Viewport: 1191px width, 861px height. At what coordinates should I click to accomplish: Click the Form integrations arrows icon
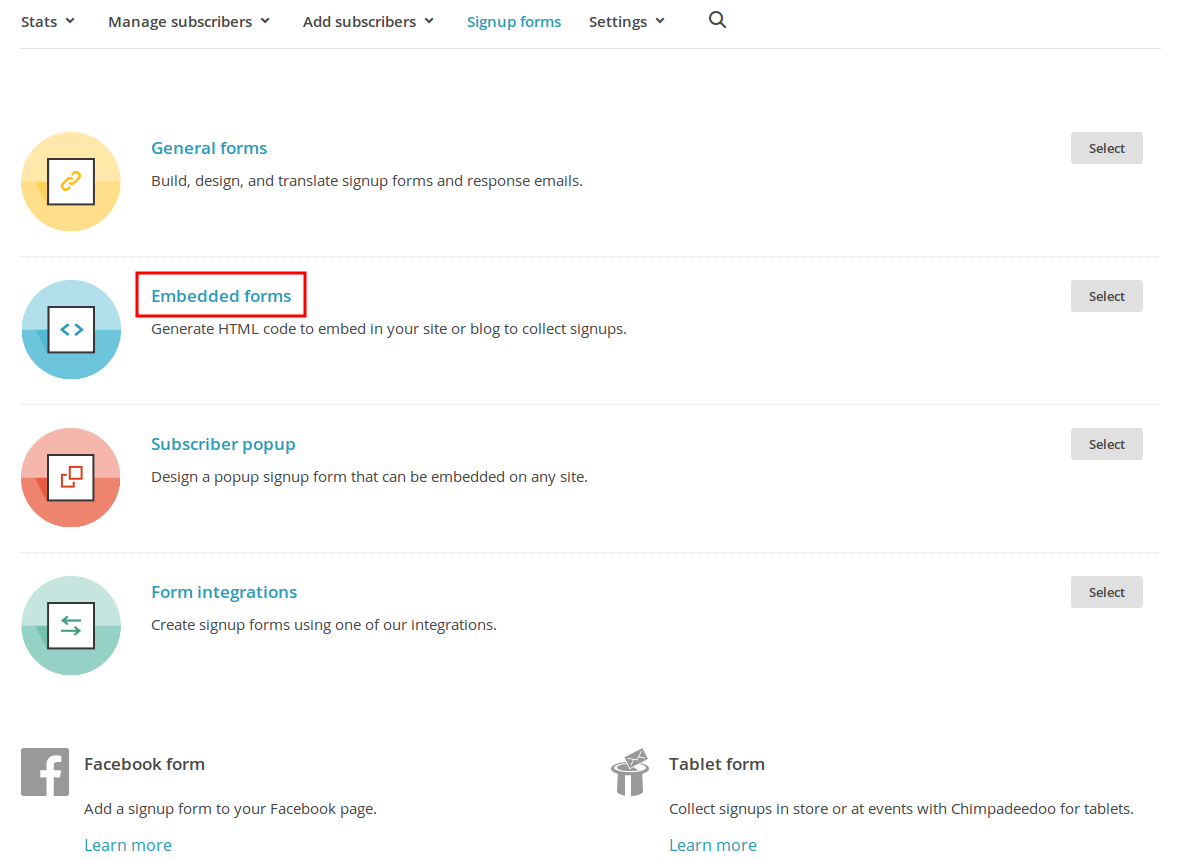pos(71,626)
